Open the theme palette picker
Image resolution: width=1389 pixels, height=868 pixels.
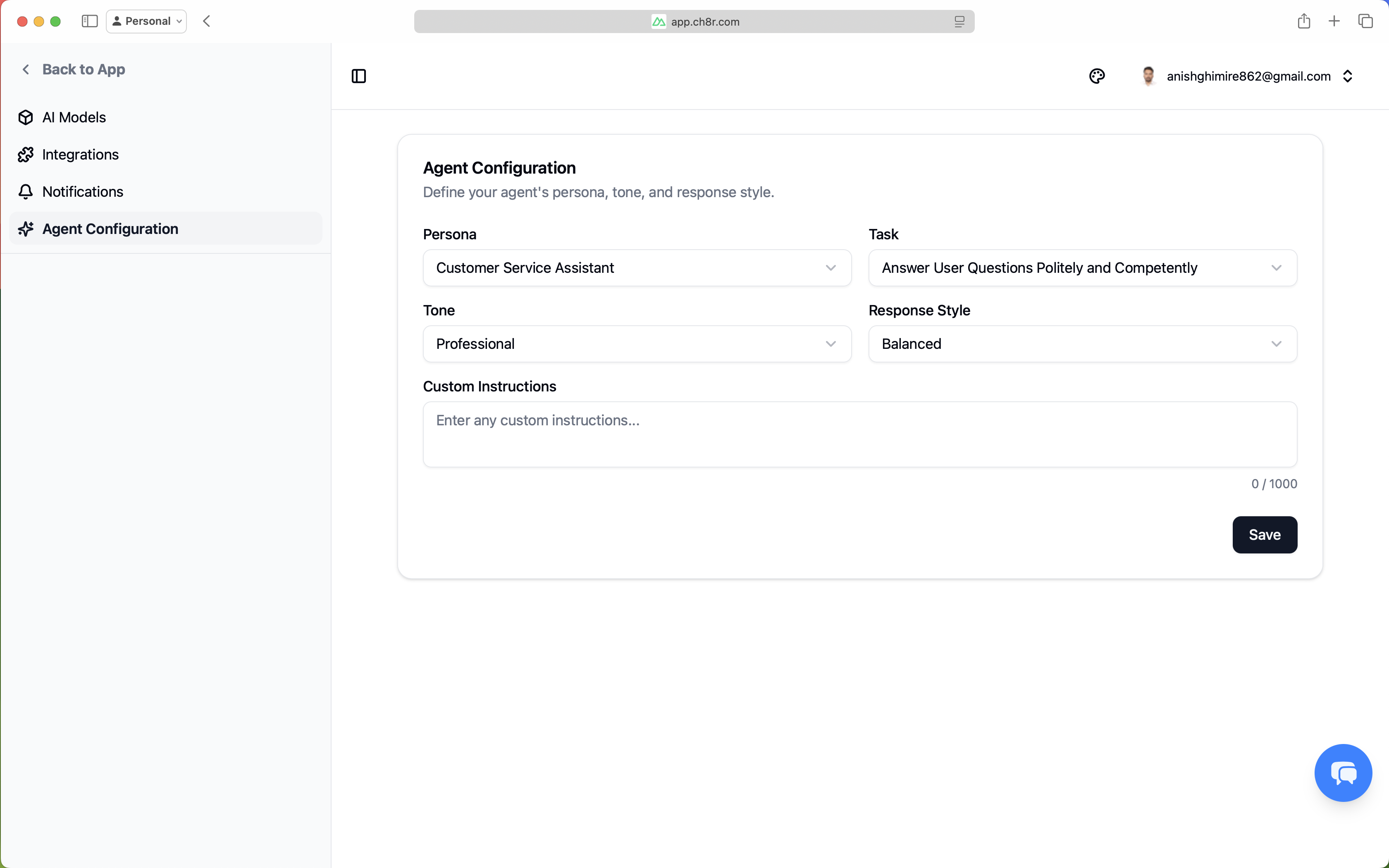[1097, 76]
